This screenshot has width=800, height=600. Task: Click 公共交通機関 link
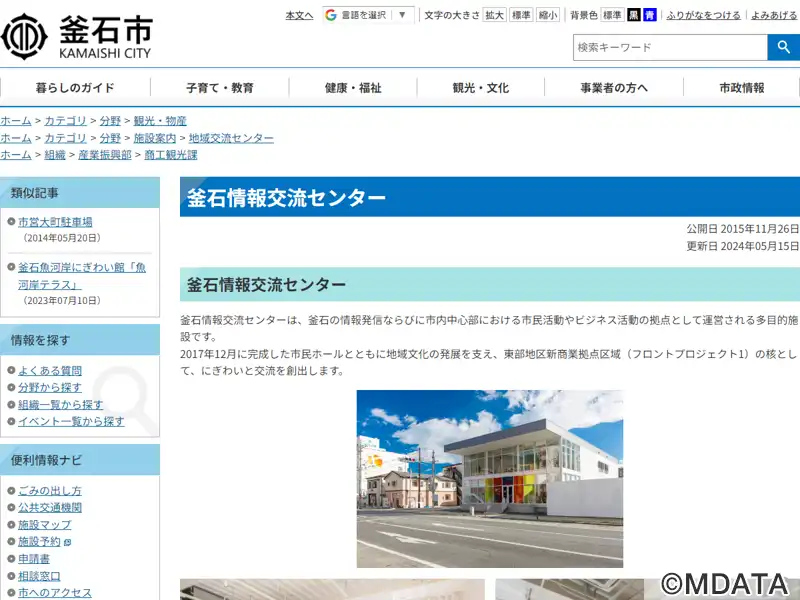click(x=50, y=508)
